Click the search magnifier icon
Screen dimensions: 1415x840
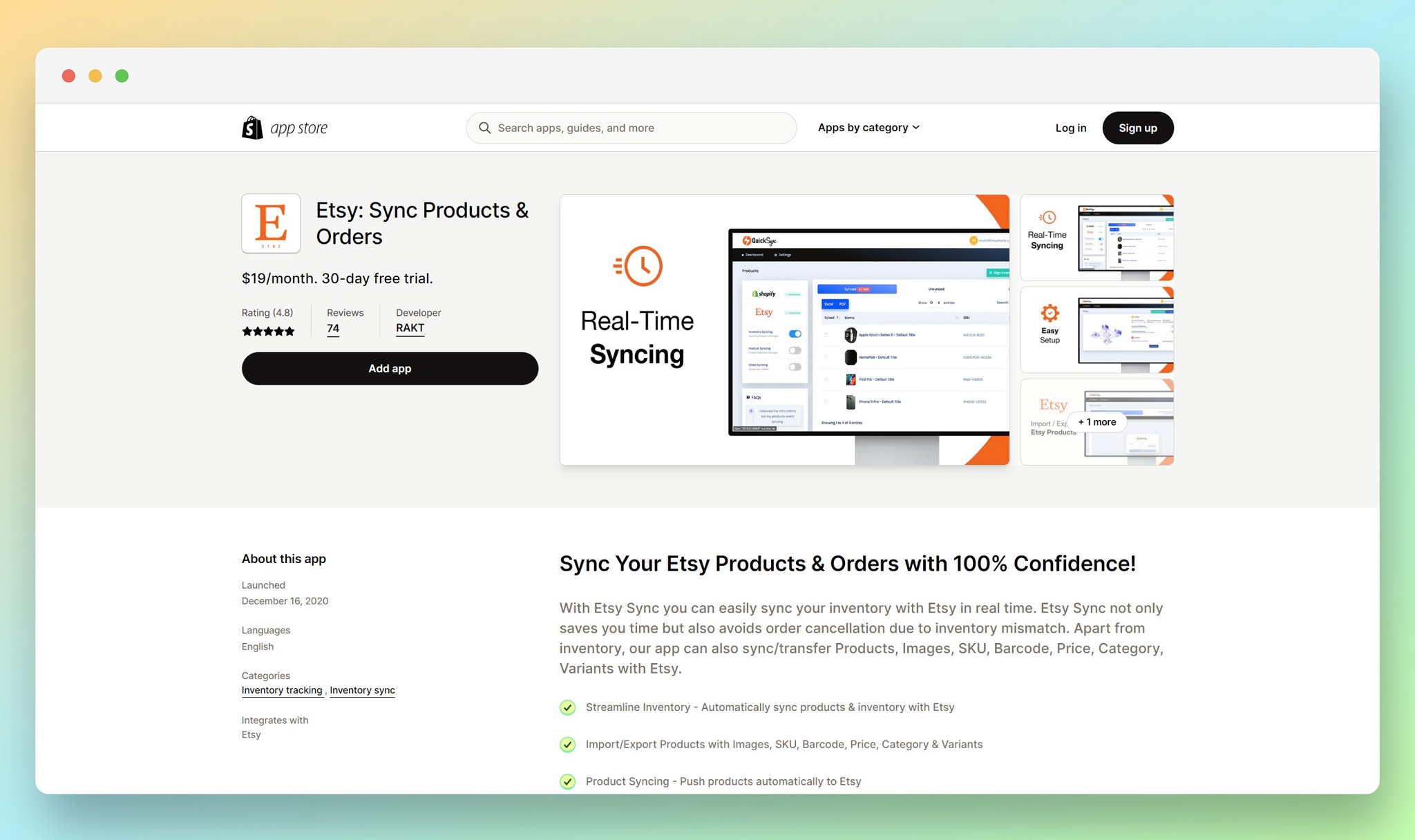click(x=485, y=128)
